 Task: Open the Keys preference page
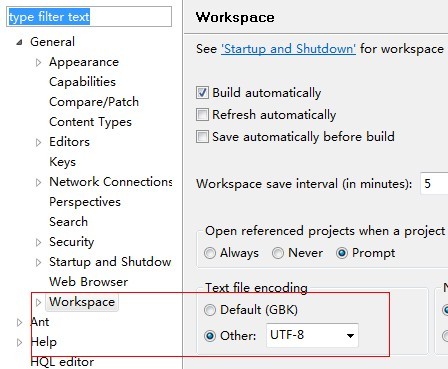point(62,162)
